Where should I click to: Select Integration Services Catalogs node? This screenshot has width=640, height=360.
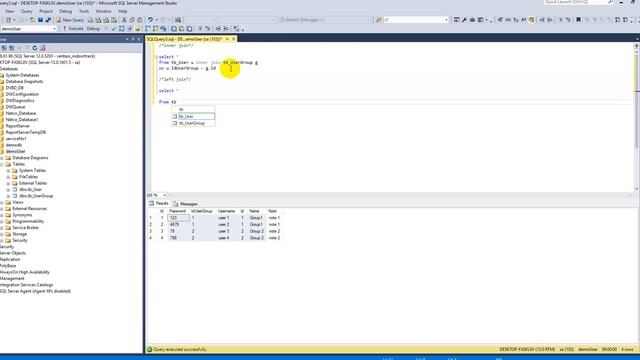[27, 284]
